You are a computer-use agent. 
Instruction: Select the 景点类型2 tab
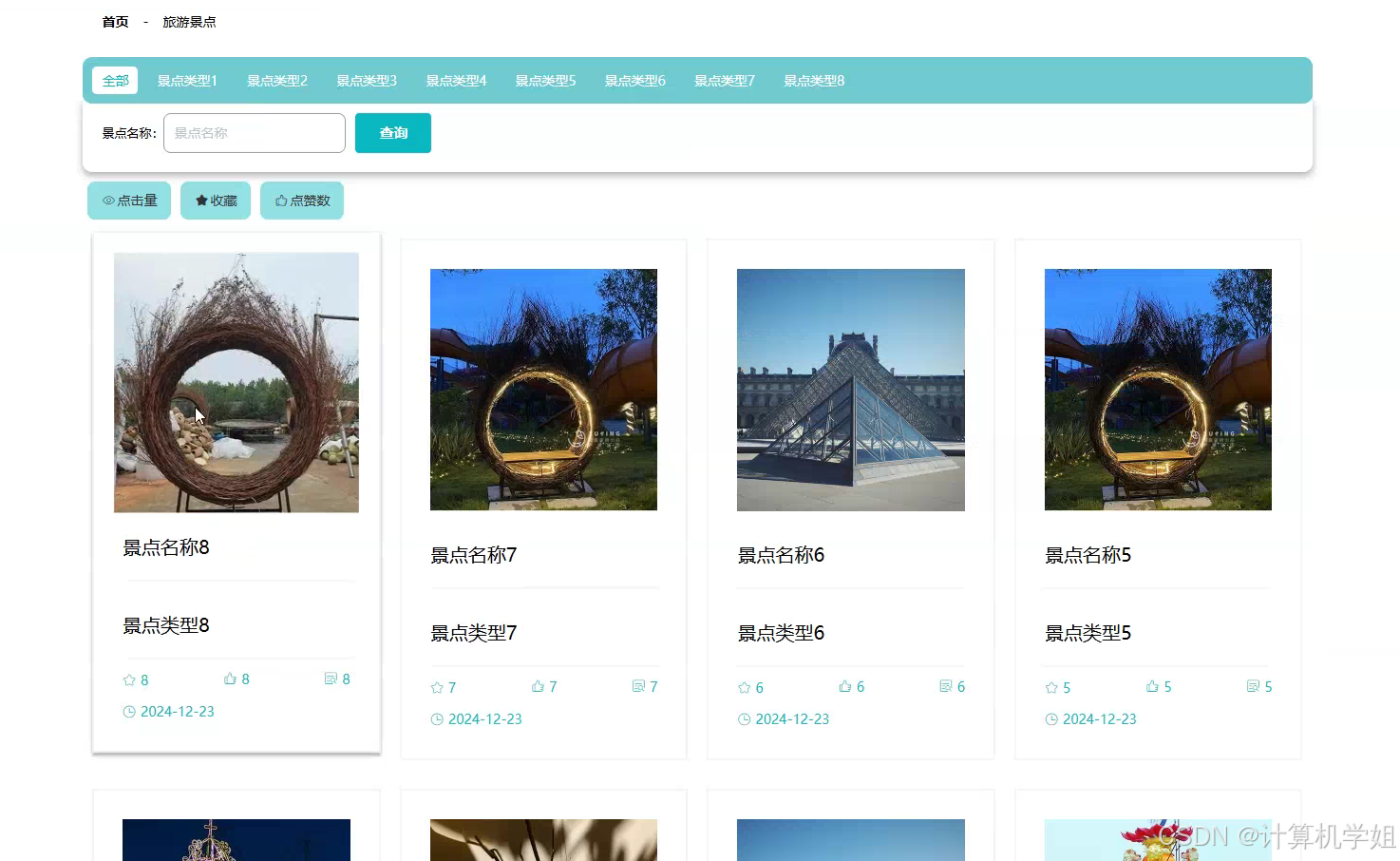pyautogui.click(x=277, y=81)
